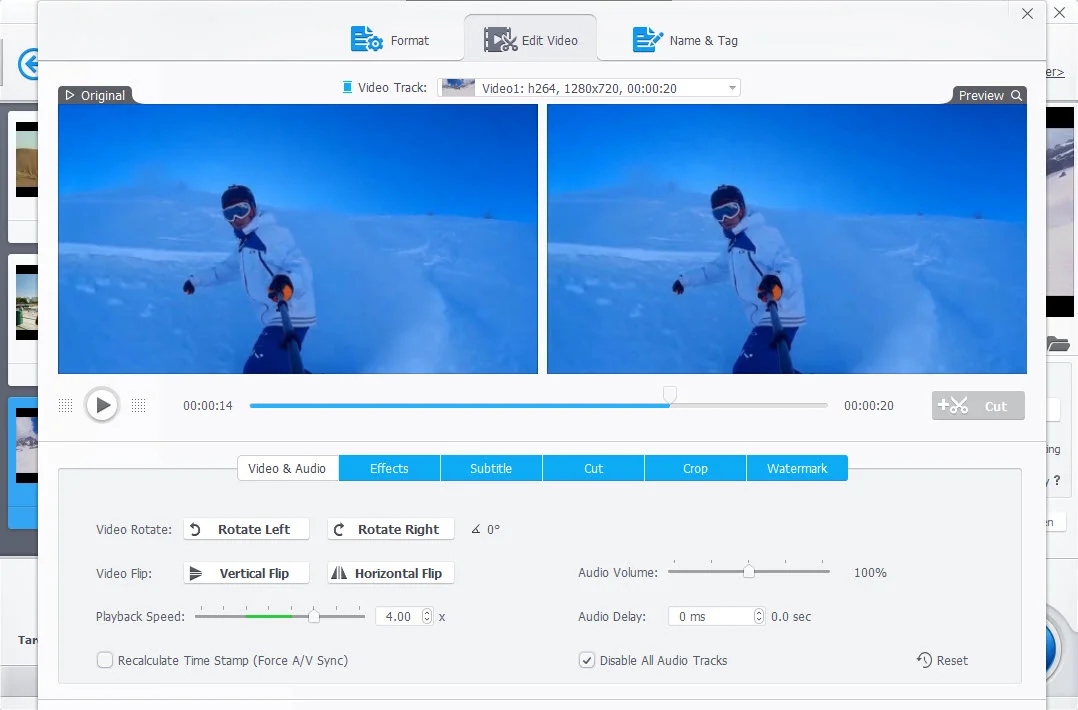Click the Edit Video scissors icon
Viewport: 1078px width, 710px height.
(500, 38)
